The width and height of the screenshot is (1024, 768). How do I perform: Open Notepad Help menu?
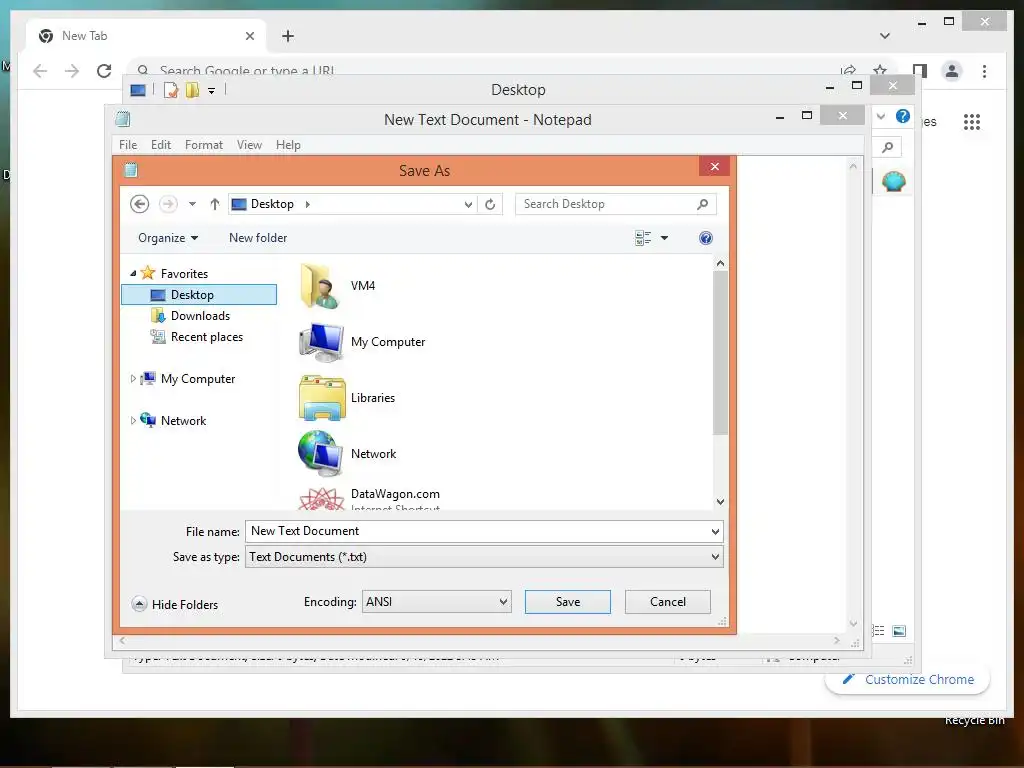288,144
